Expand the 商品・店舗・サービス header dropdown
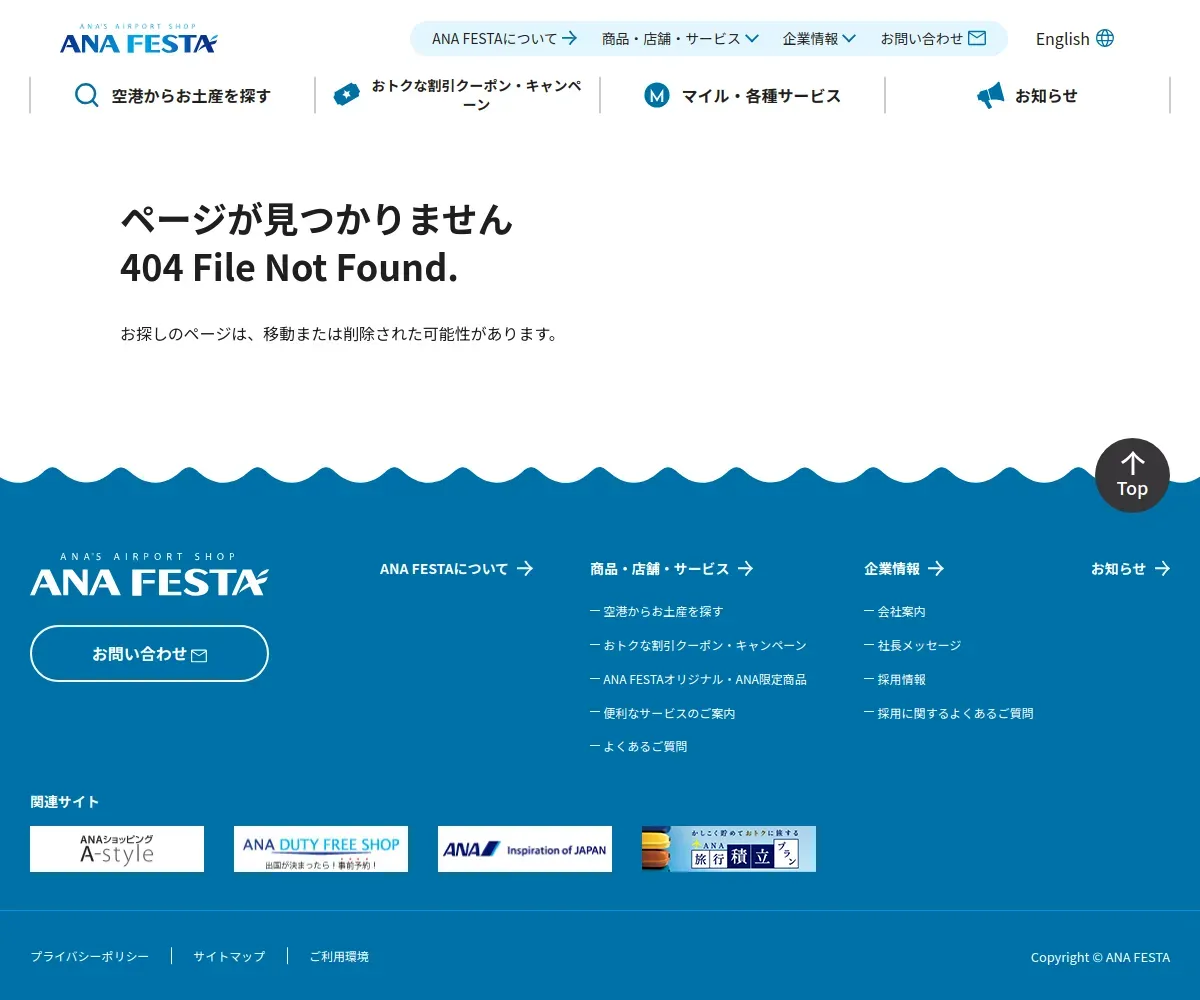Image resolution: width=1200 pixels, height=1000 pixels. pos(680,38)
